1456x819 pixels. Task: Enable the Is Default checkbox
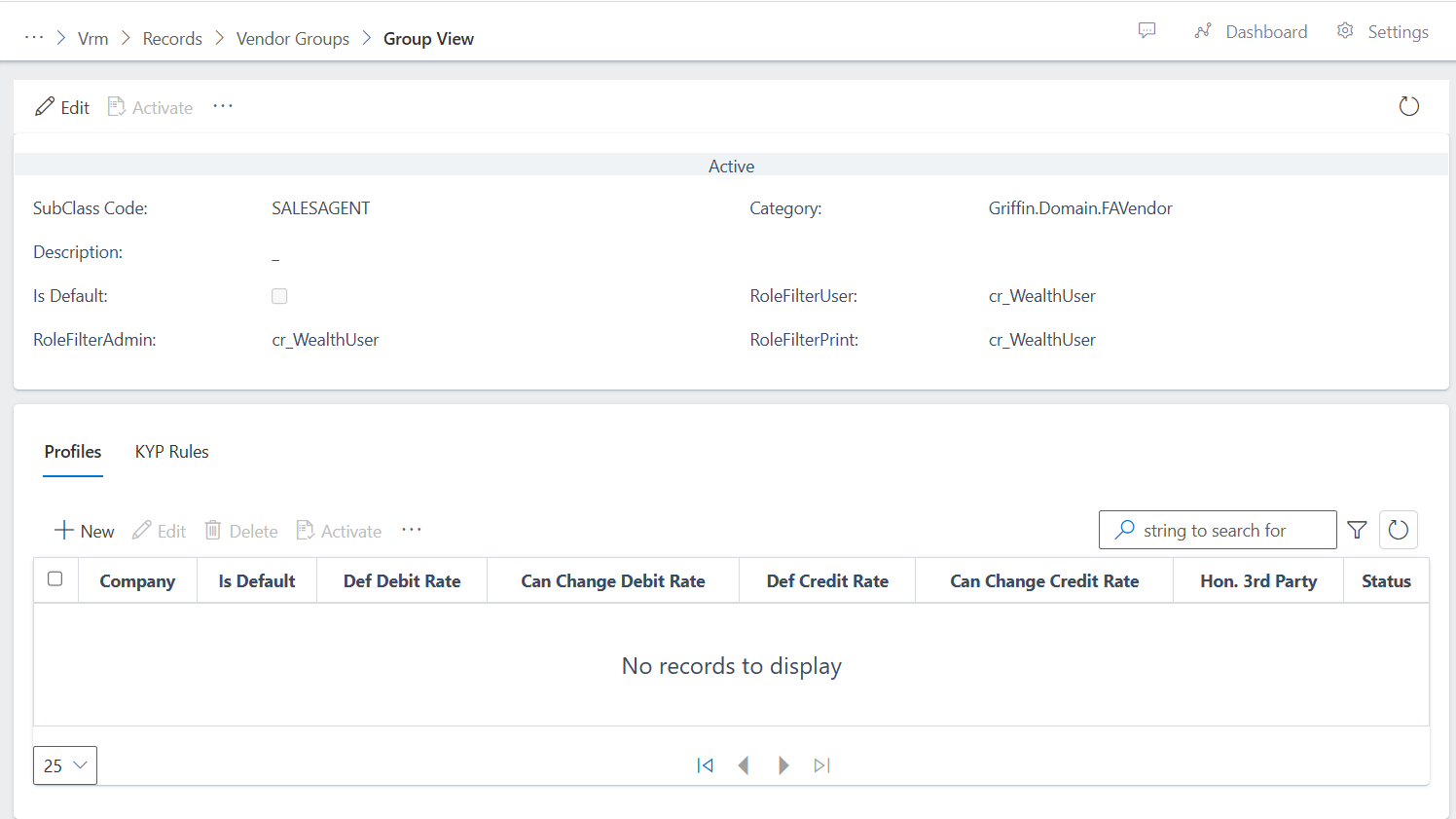(279, 296)
